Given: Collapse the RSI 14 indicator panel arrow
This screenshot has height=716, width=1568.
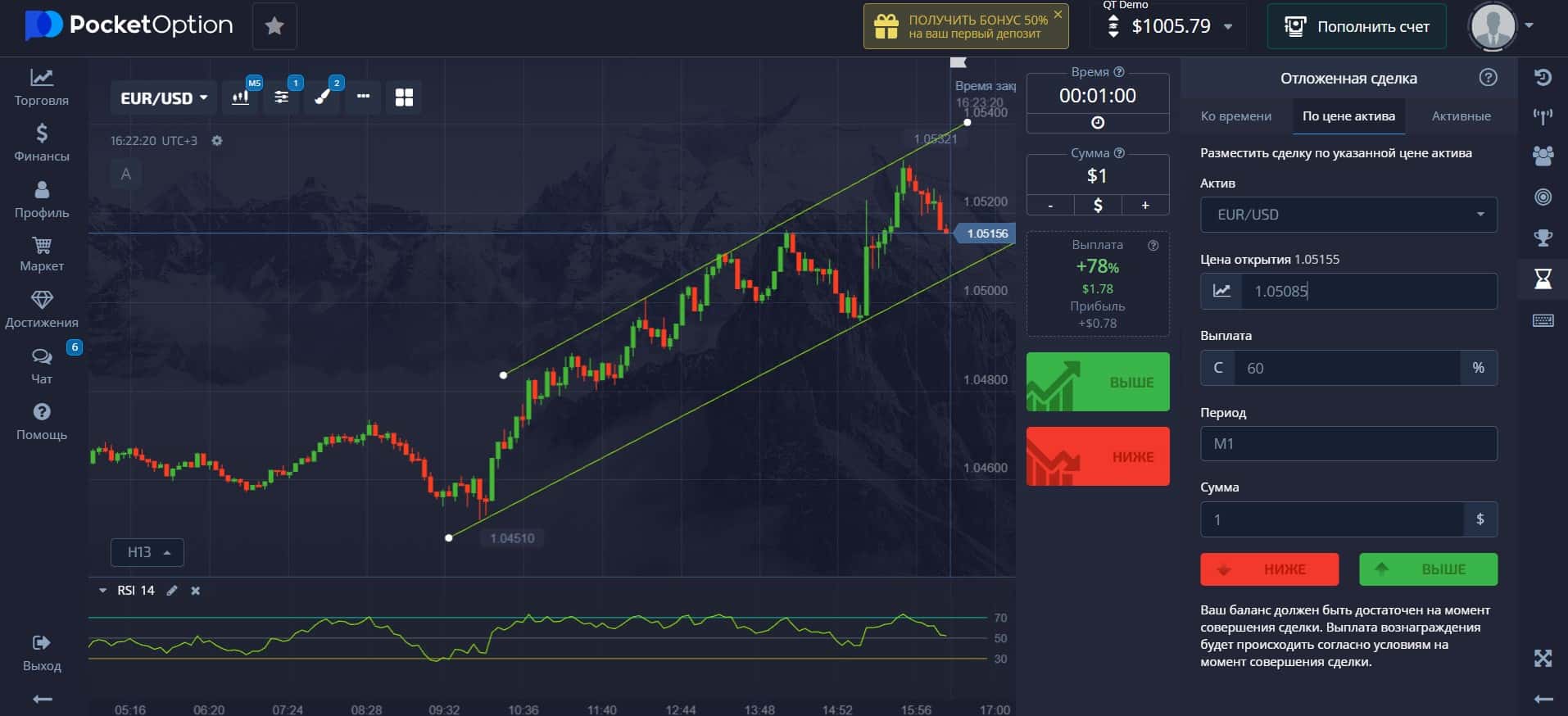Looking at the screenshot, I should tap(103, 590).
